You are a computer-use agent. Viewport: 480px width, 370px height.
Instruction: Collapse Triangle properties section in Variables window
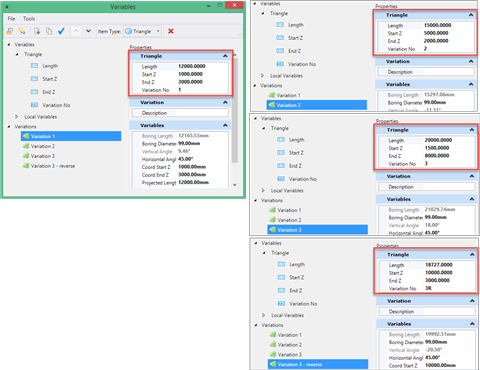[225, 56]
